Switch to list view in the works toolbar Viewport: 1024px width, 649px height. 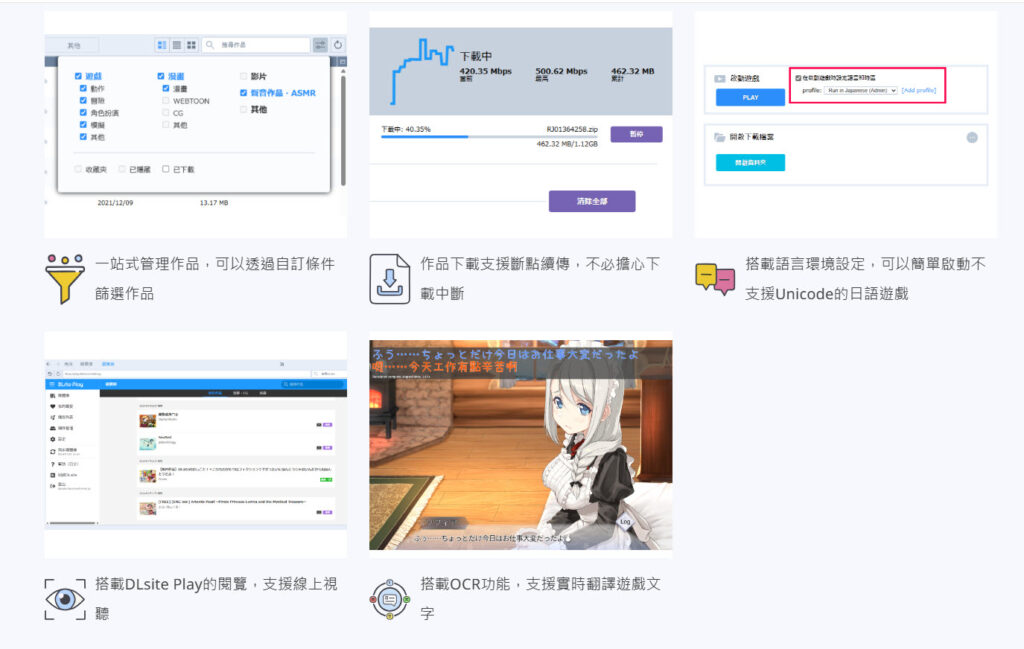(176, 45)
